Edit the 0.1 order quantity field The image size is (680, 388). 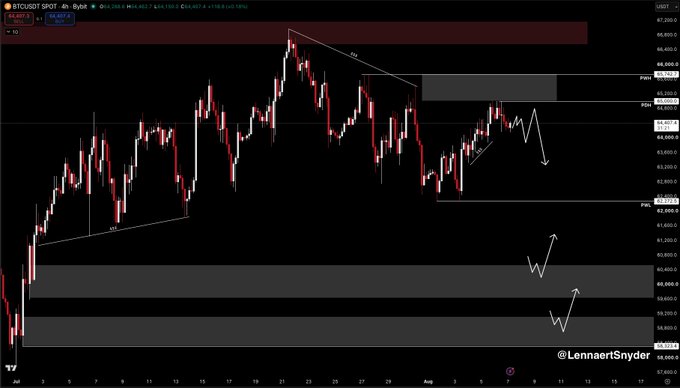39,19
